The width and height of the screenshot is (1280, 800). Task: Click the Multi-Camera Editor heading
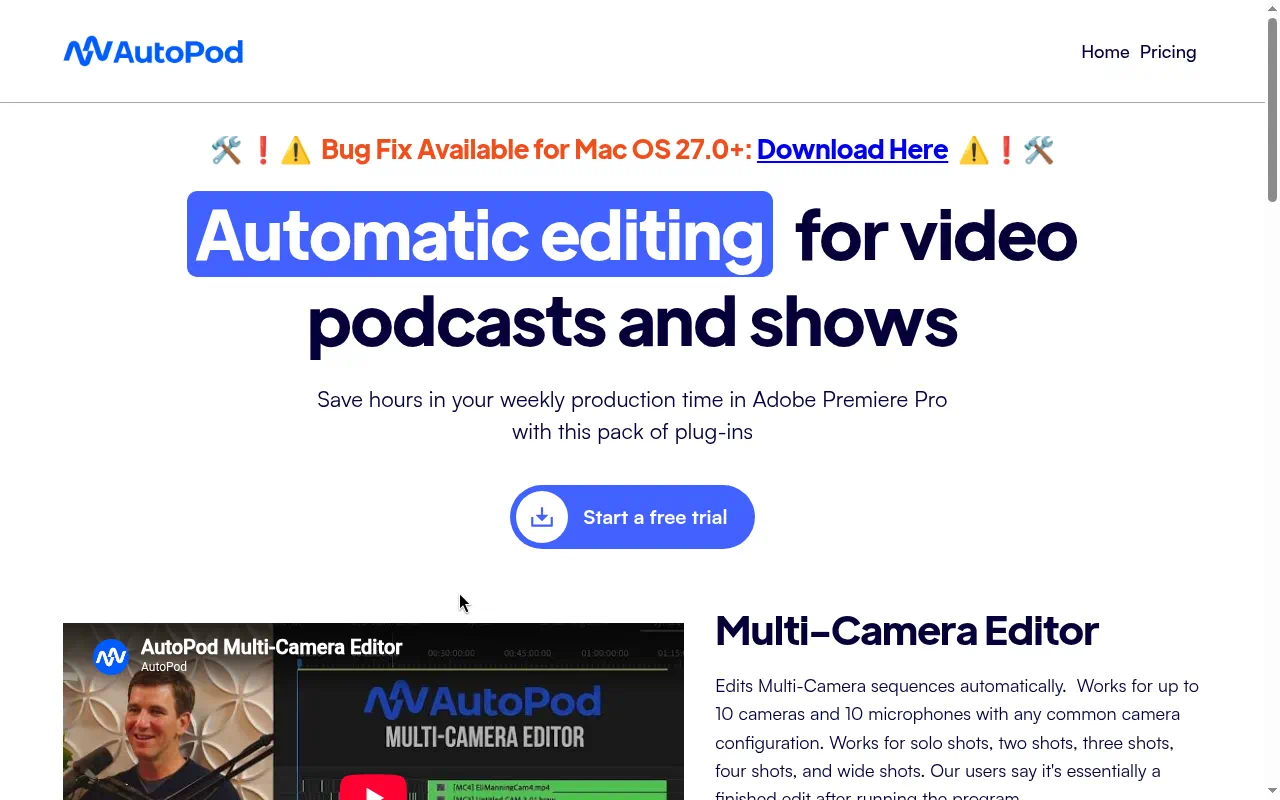click(907, 630)
